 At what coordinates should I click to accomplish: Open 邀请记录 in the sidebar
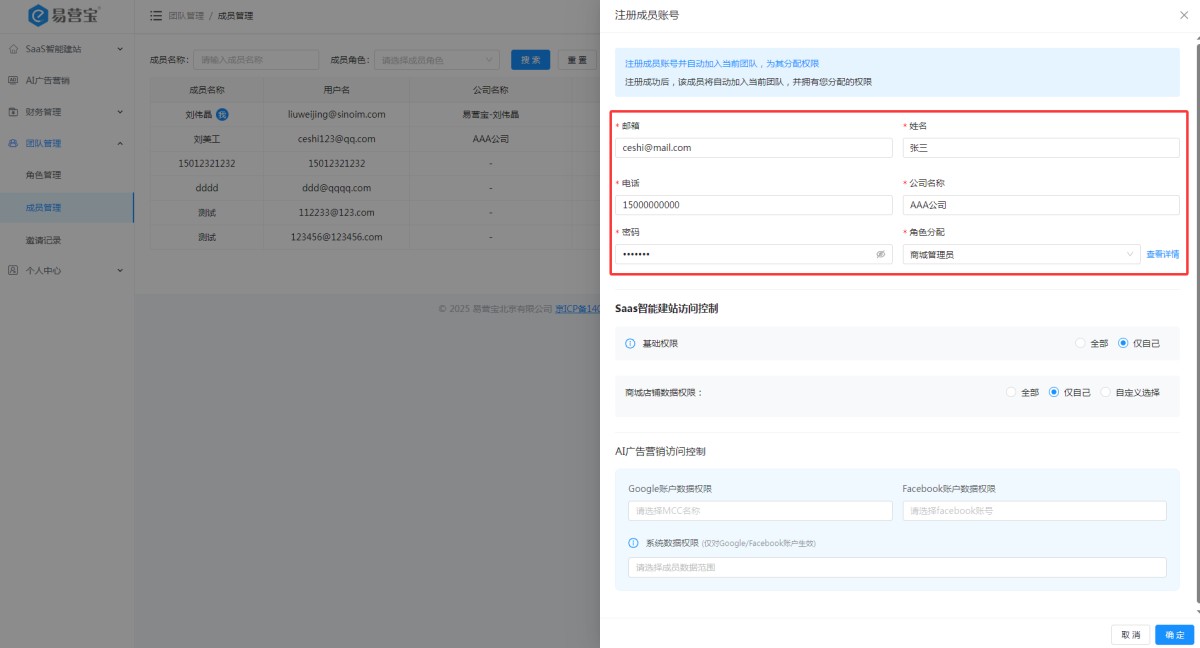pos(44,240)
